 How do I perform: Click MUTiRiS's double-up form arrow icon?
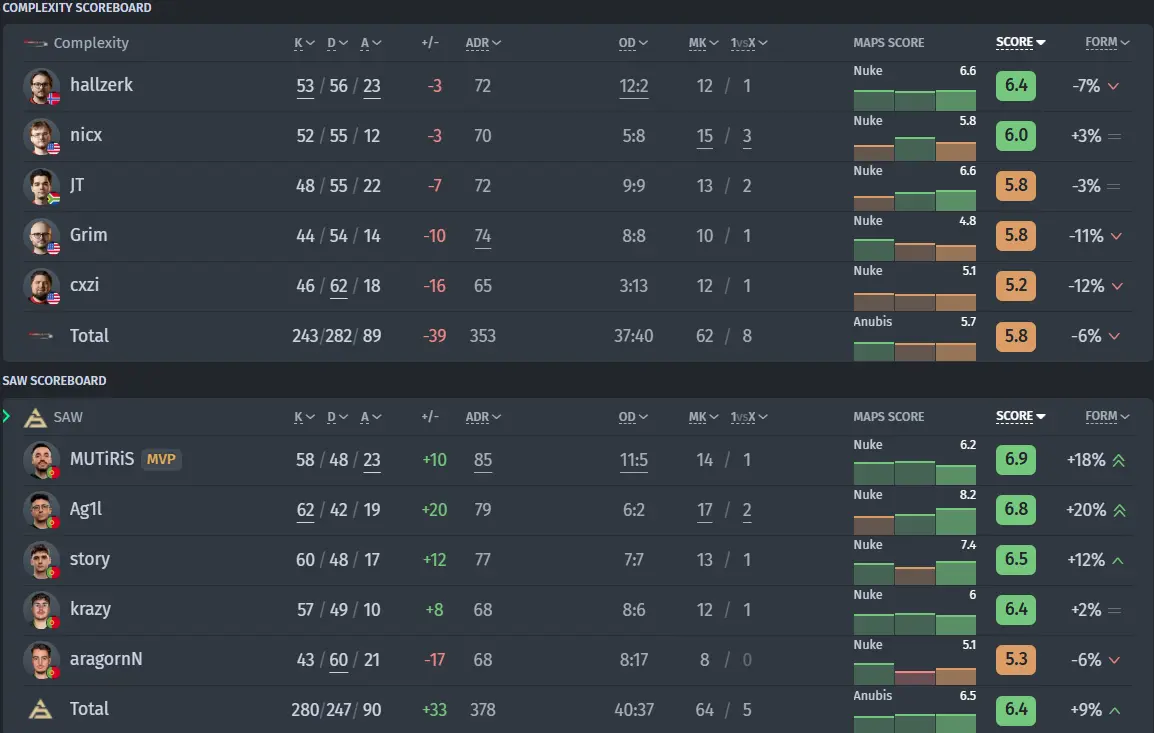click(1119, 461)
